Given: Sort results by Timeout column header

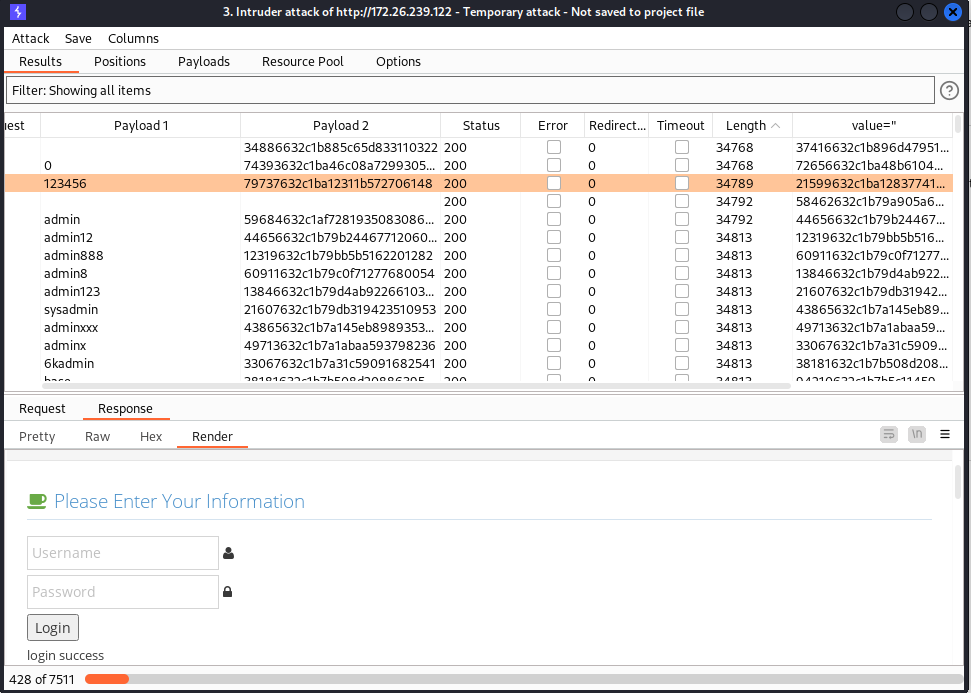Looking at the screenshot, I should pos(681,126).
